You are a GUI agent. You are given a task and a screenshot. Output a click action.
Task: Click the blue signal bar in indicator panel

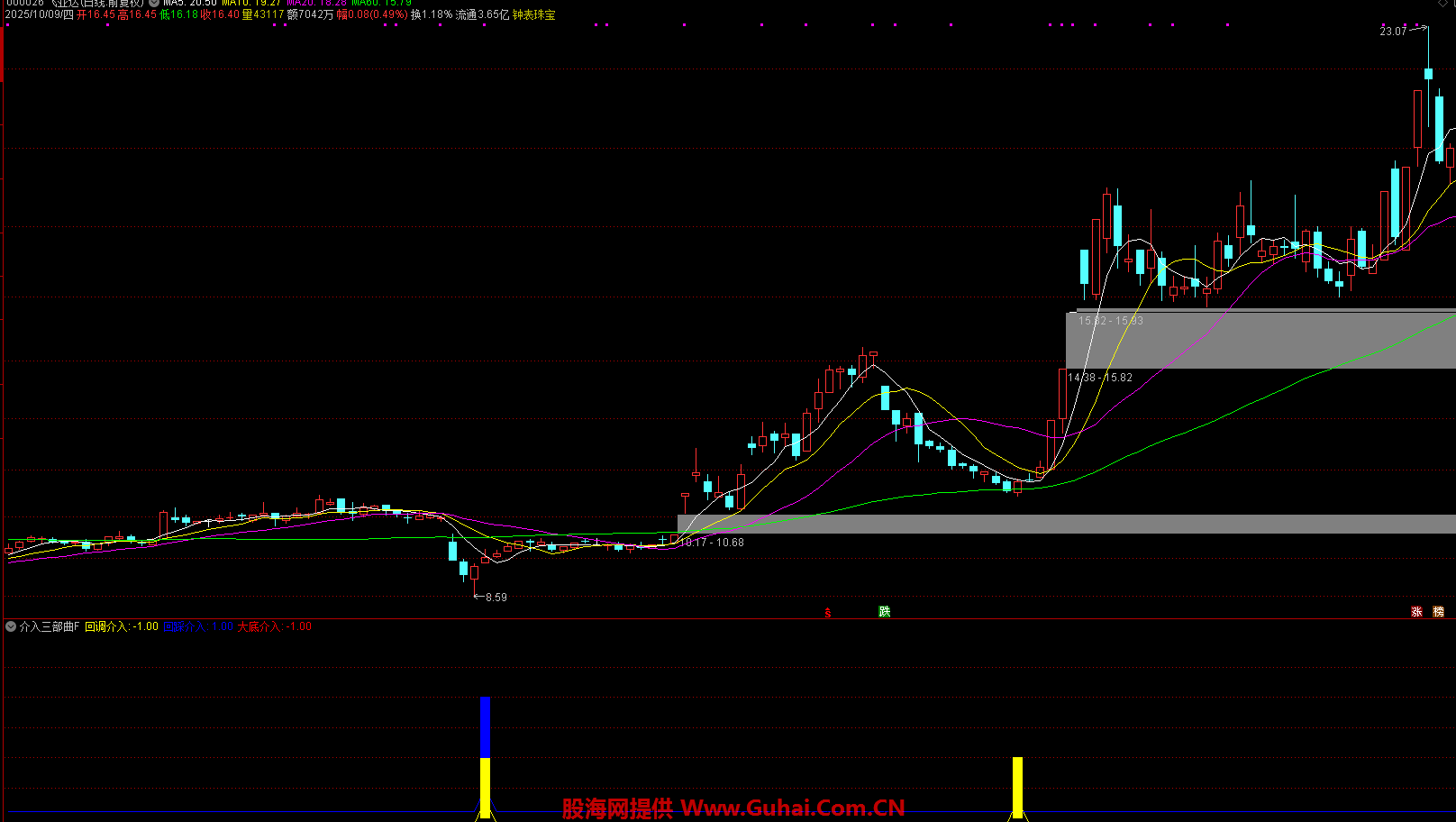click(485, 726)
